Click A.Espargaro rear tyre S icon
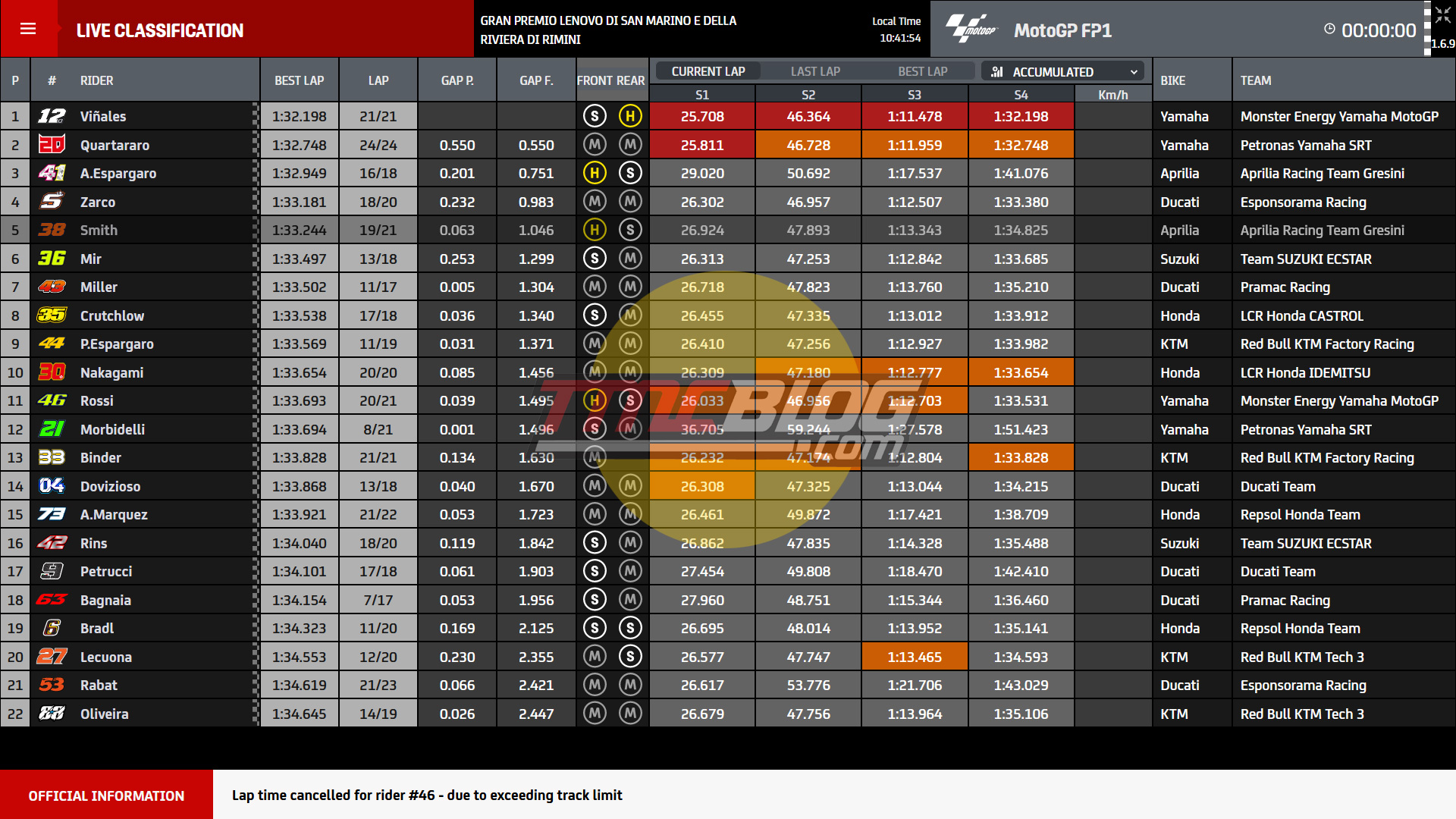The height and width of the screenshot is (819, 1456). pyautogui.click(x=630, y=173)
